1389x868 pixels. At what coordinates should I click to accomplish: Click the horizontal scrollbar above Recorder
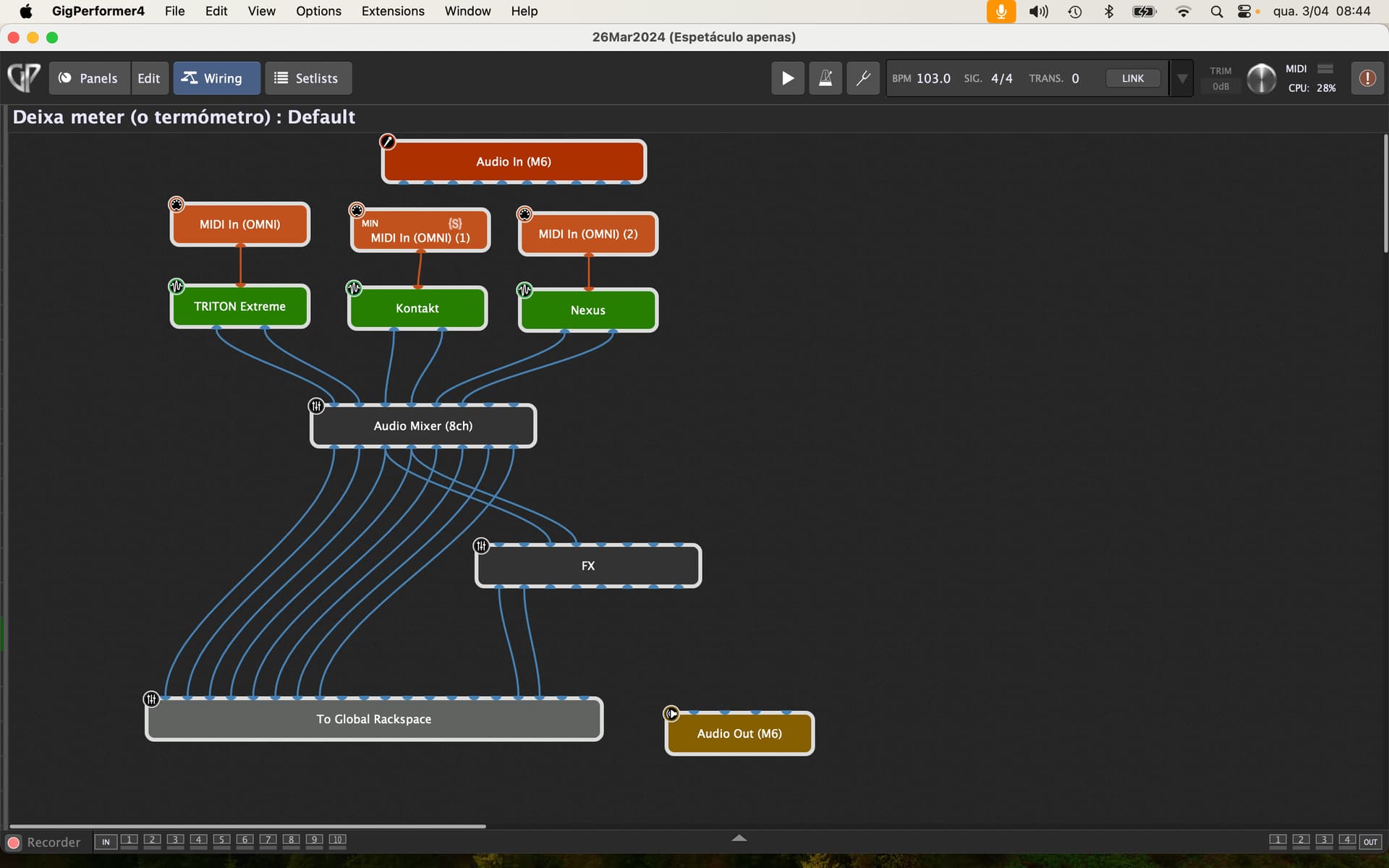click(x=247, y=826)
